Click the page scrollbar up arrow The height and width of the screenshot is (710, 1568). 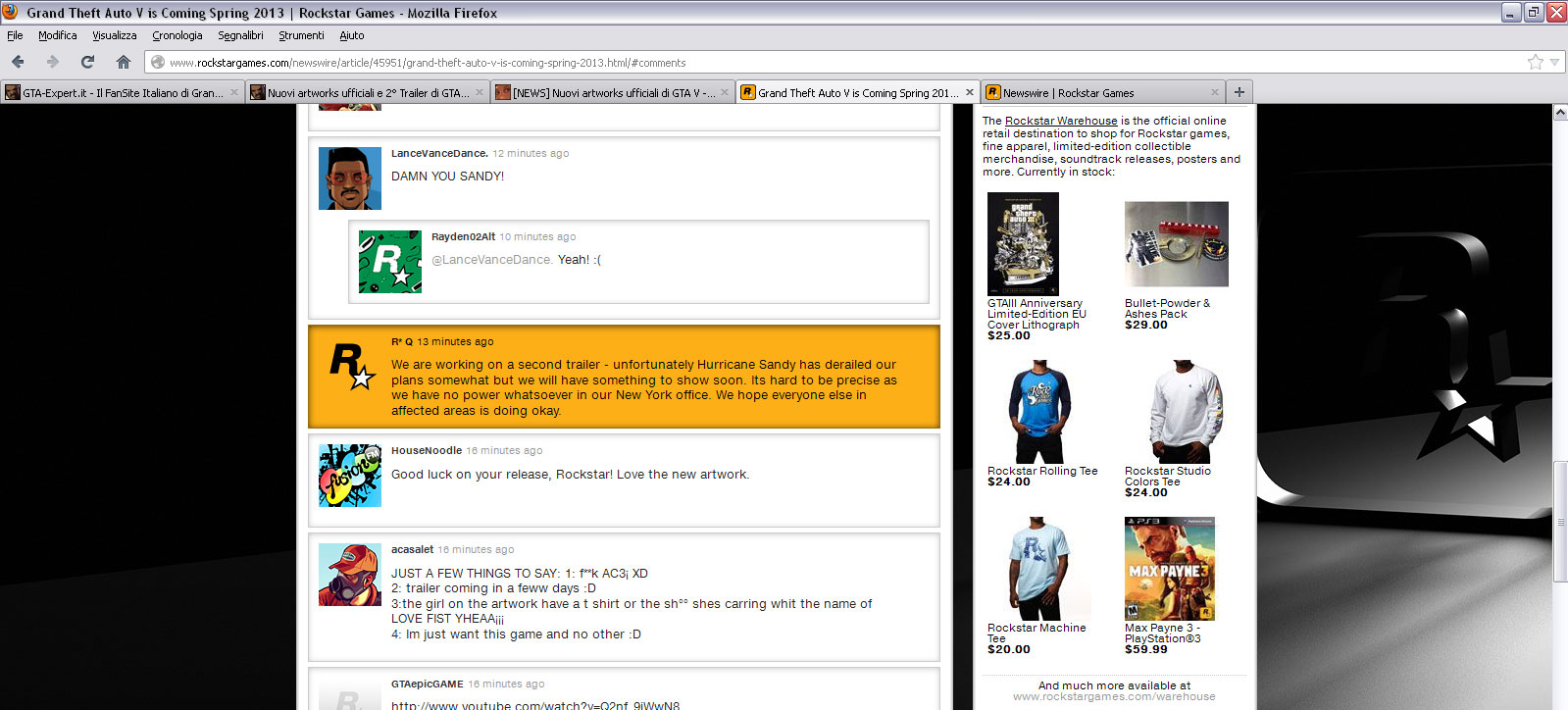pyautogui.click(x=1560, y=113)
